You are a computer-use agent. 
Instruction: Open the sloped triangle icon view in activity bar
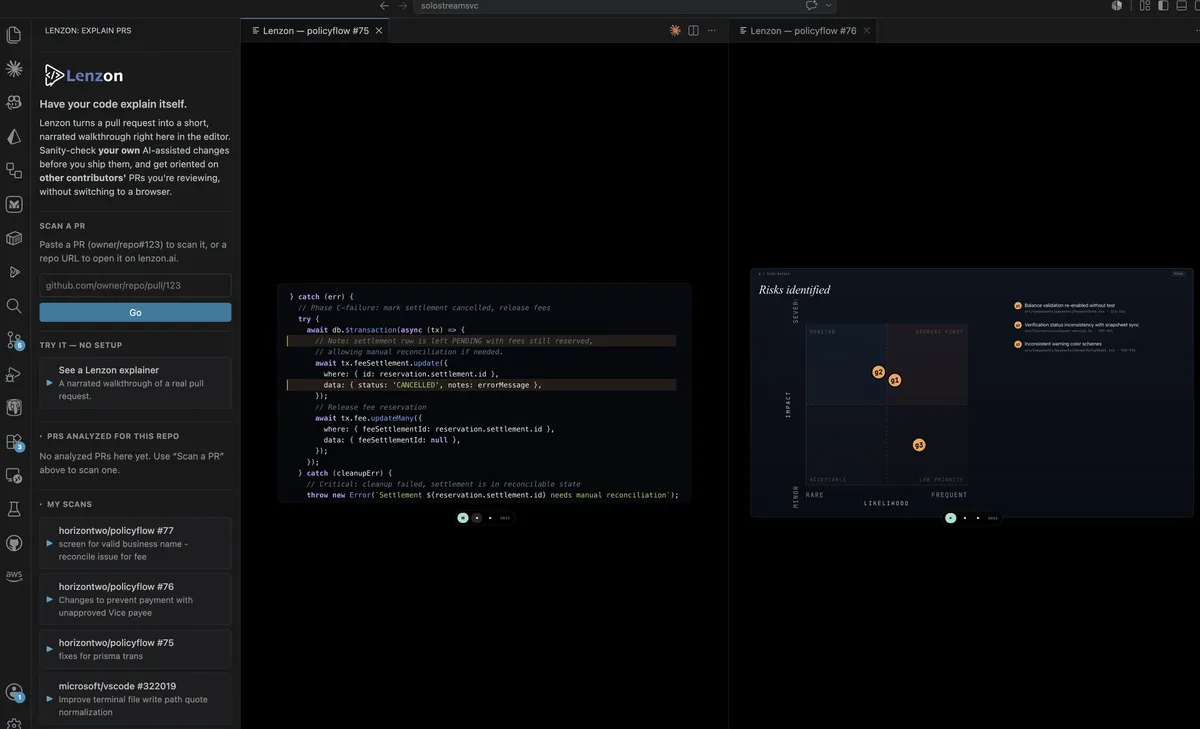pyautogui.click(x=14, y=137)
